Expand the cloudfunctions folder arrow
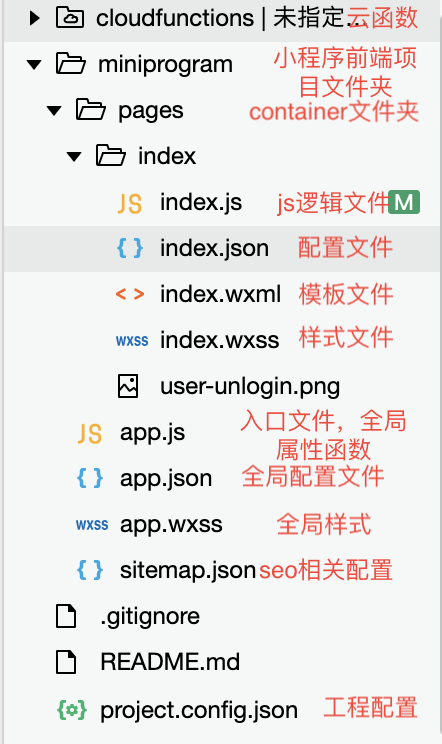The height and width of the screenshot is (744, 442). click(x=34, y=18)
